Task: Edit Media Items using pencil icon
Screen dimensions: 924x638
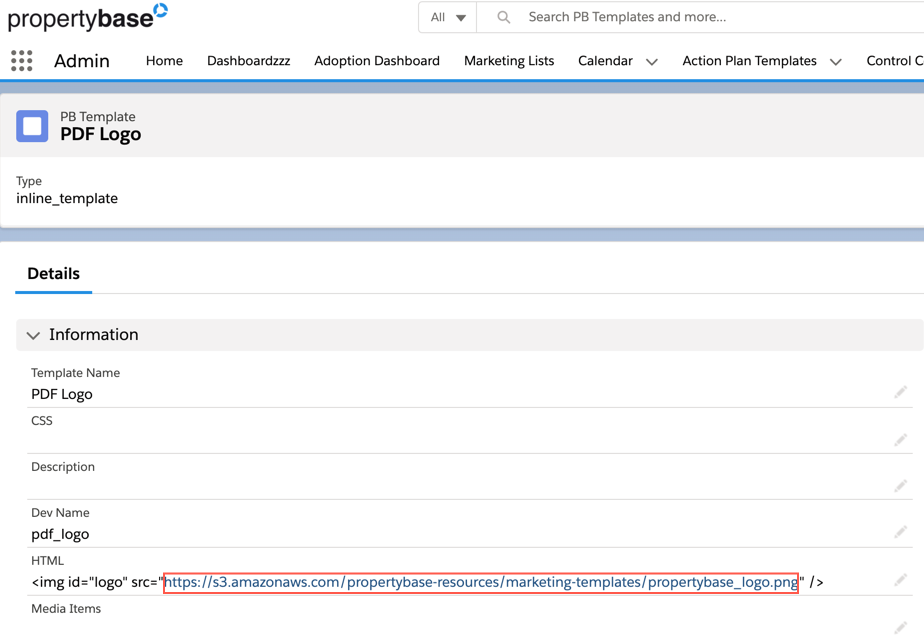Action: click(900, 627)
